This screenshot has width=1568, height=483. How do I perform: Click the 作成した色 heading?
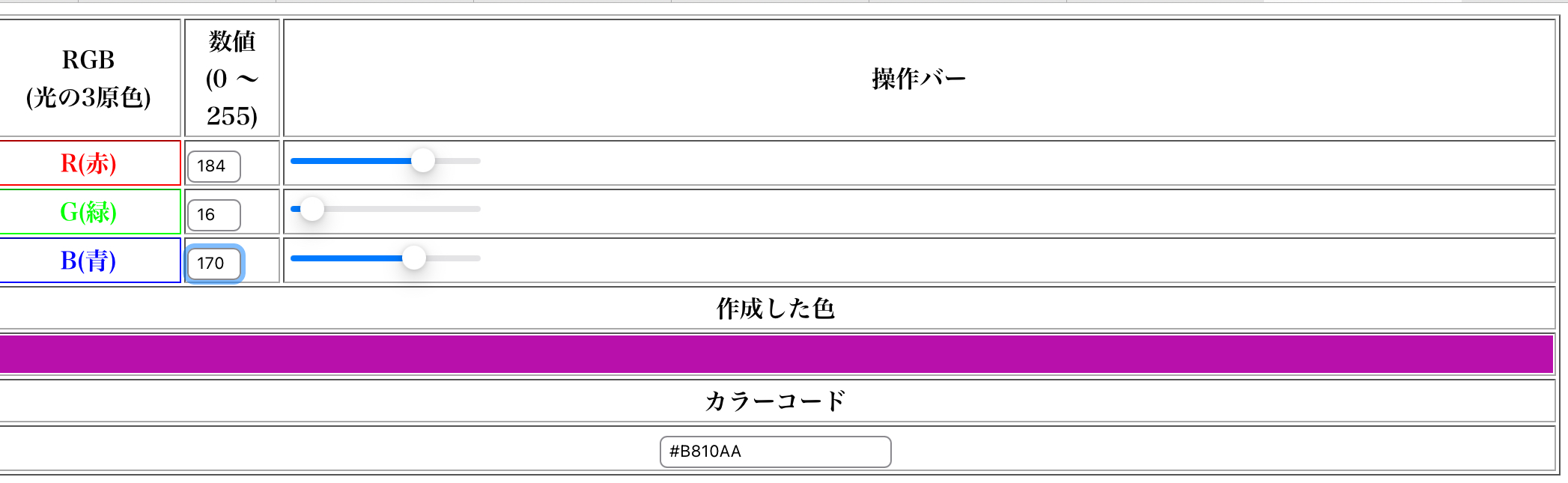(x=776, y=309)
